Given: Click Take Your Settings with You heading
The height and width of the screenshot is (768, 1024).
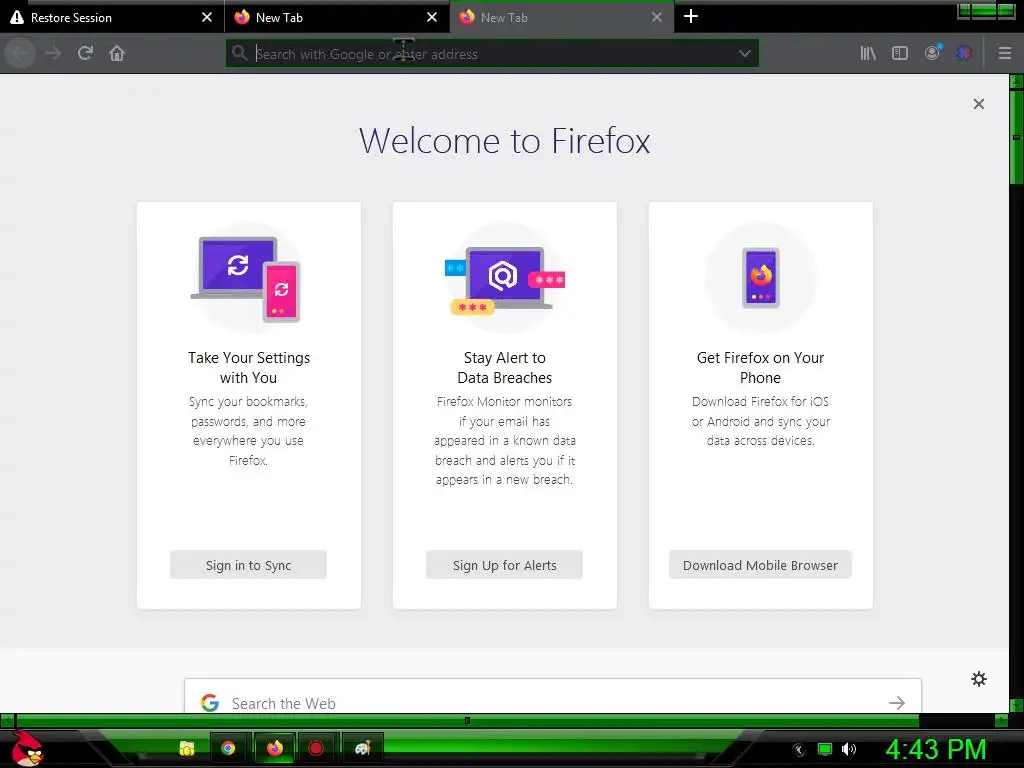Looking at the screenshot, I should (248, 368).
